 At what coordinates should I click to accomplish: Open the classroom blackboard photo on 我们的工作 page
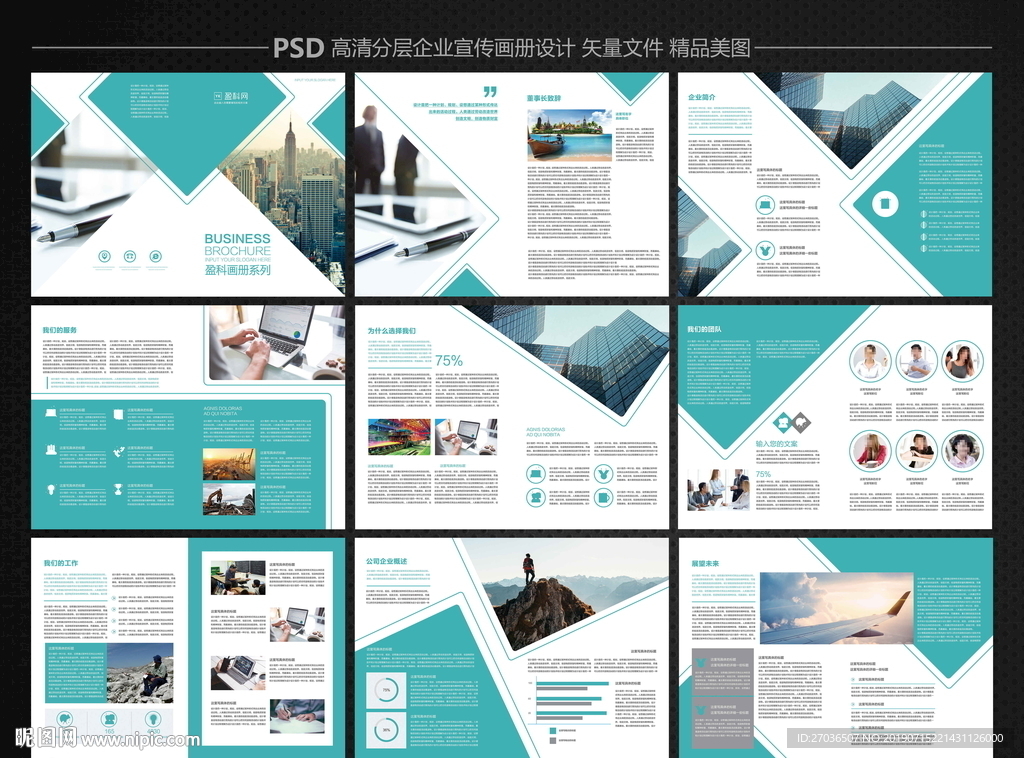click(x=238, y=577)
